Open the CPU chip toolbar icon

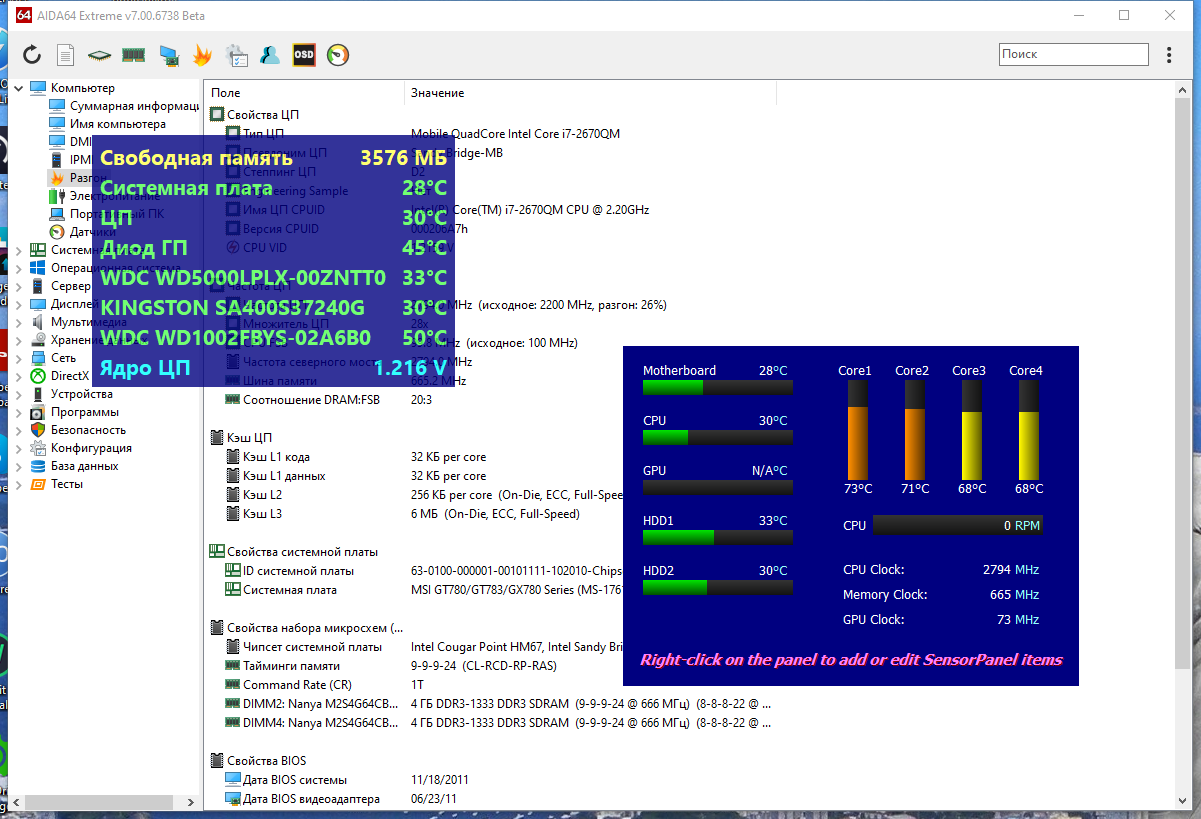[99, 56]
